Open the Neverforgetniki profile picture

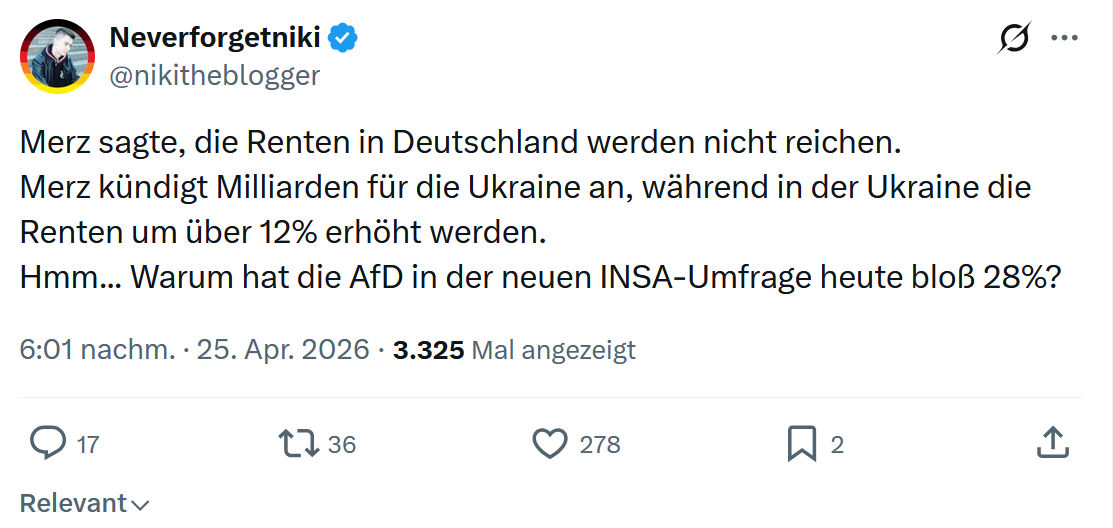[x=57, y=56]
